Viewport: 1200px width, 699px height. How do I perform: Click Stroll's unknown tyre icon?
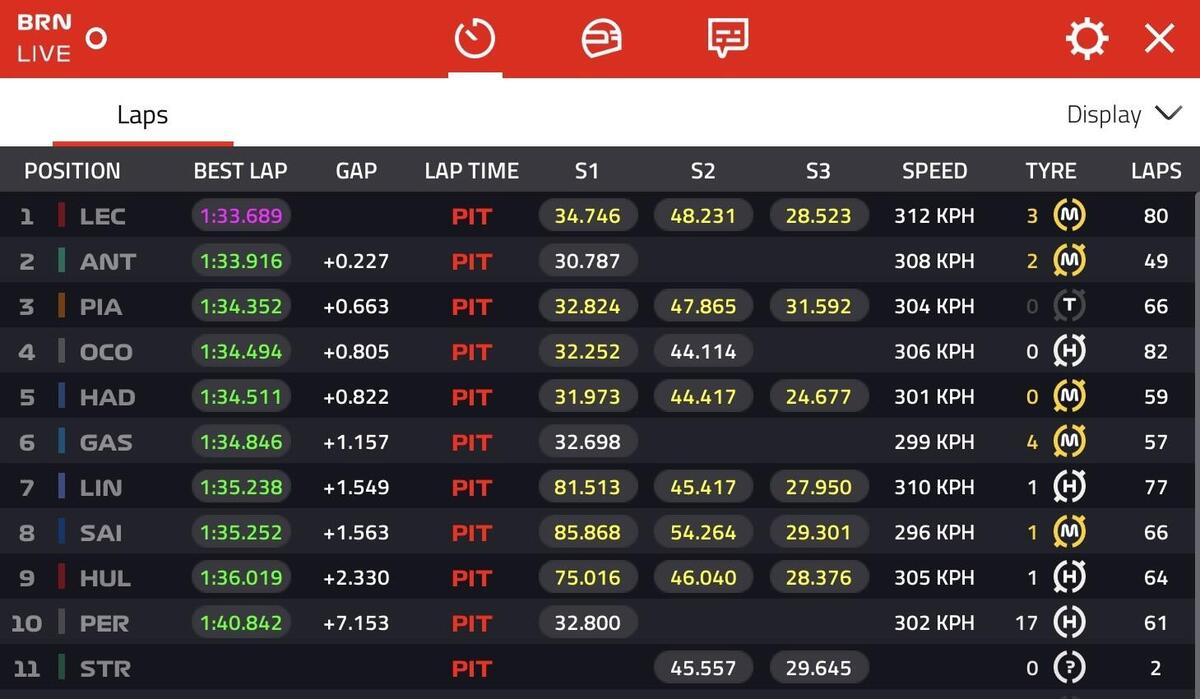(1070, 668)
